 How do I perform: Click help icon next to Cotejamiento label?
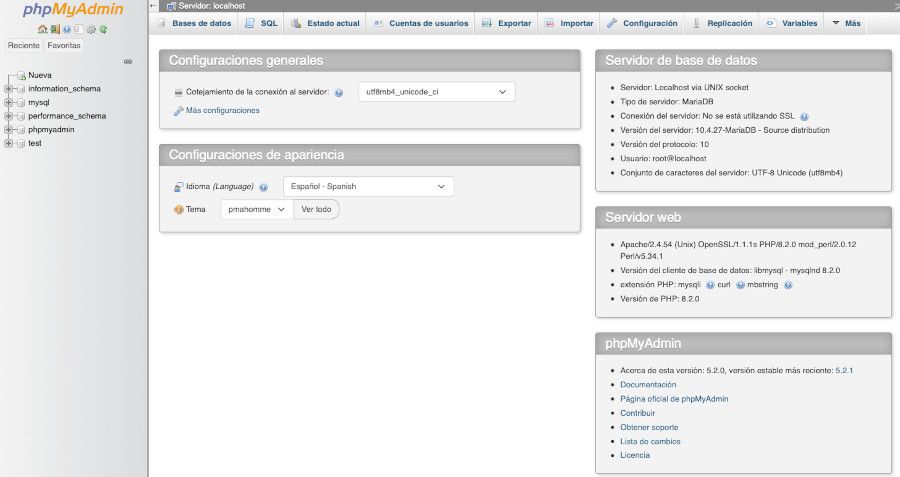339,92
